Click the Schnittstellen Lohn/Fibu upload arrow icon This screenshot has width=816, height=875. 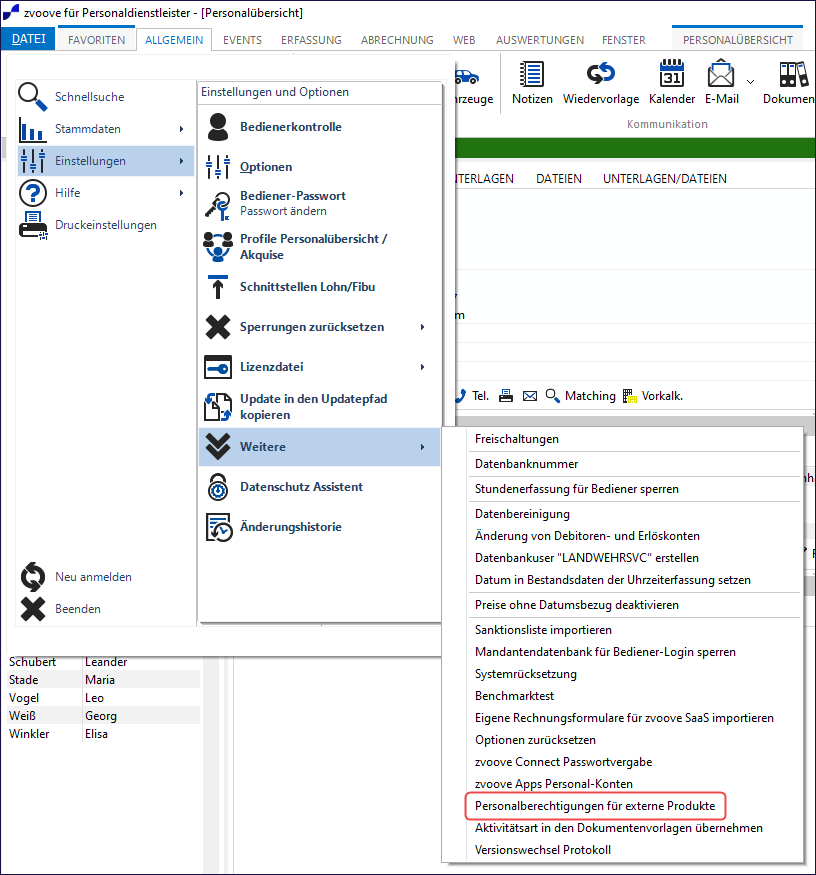tap(218, 287)
